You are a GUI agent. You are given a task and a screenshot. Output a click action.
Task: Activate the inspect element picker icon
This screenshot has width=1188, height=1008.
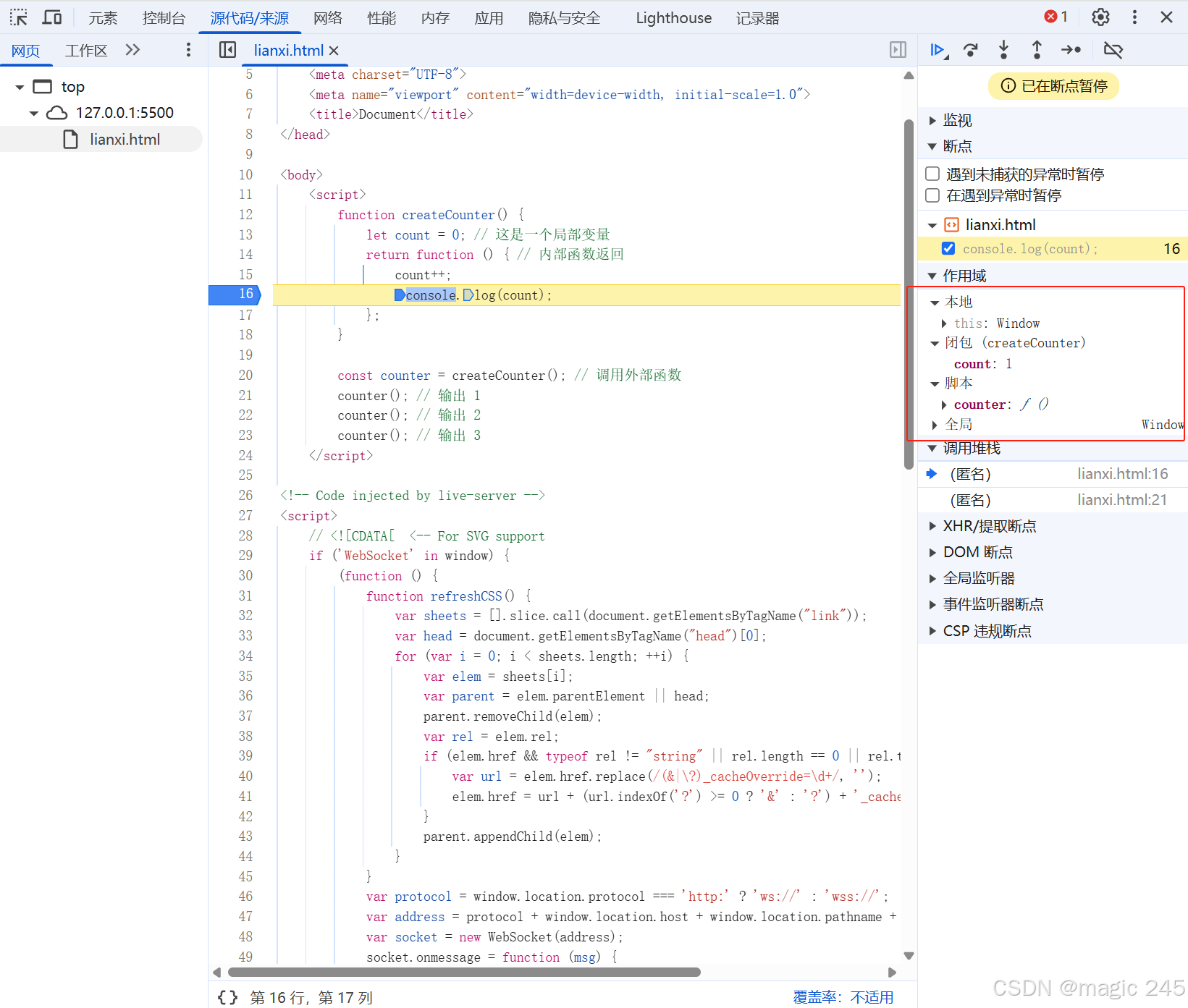[x=19, y=17]
